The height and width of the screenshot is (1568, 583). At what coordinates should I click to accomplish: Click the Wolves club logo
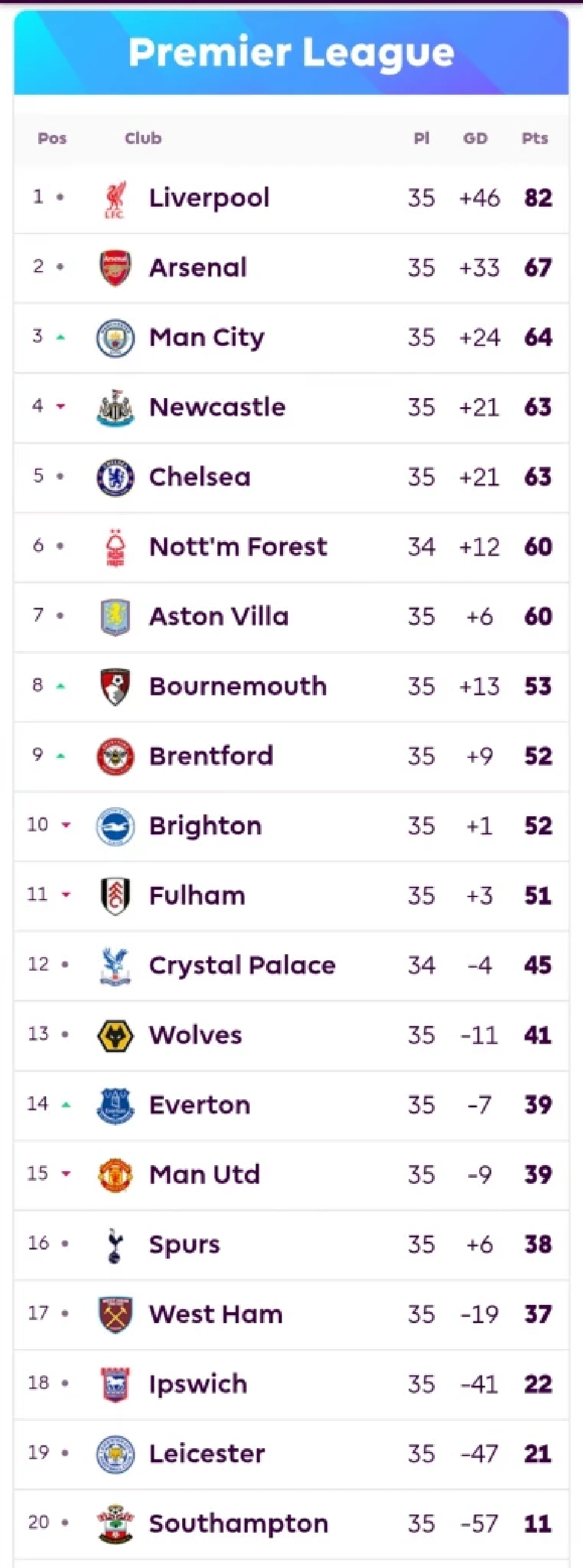(x=115, y=1035)
